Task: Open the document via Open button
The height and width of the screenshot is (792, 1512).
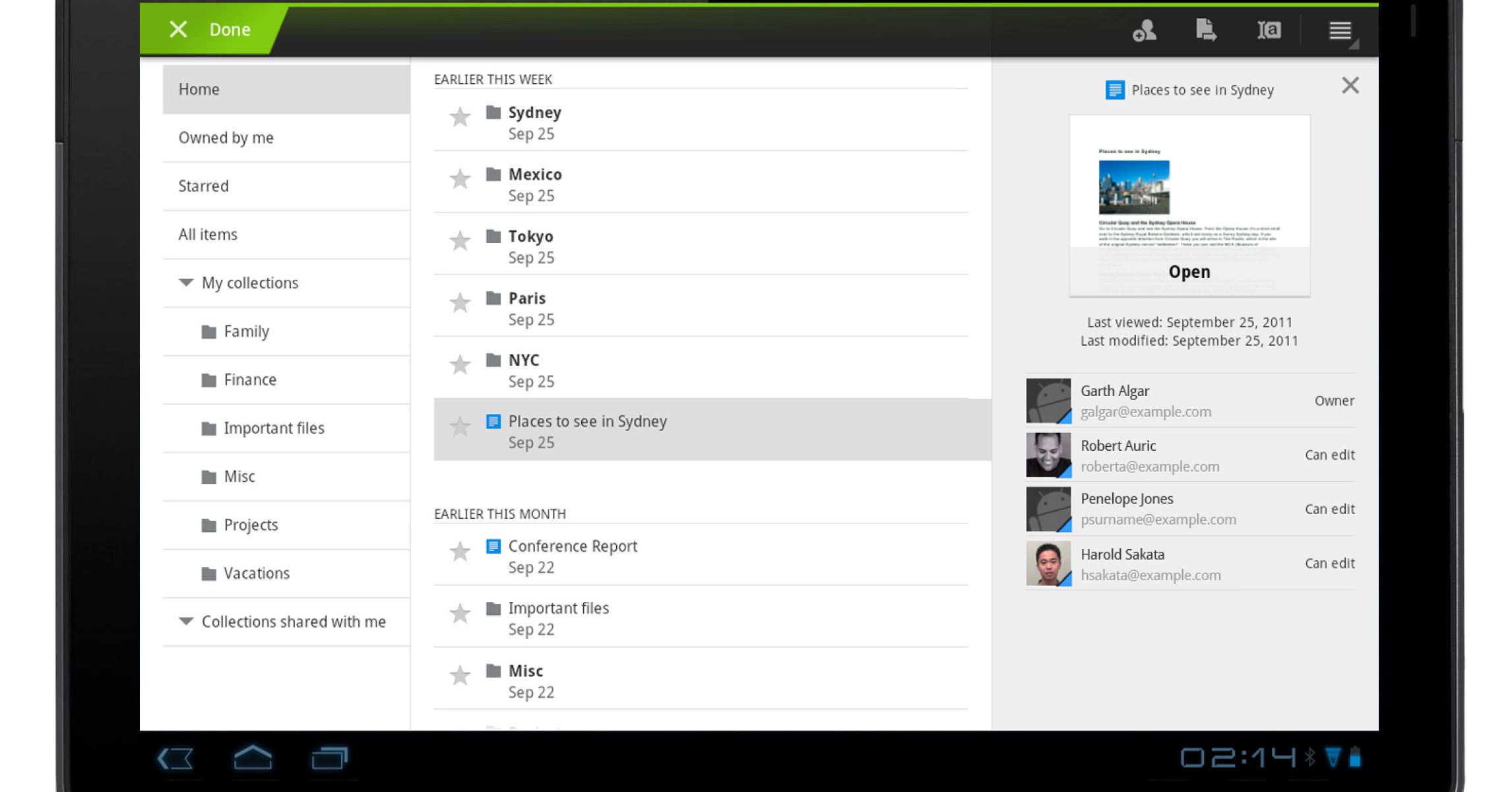Action: click(x=1189, y=272)
